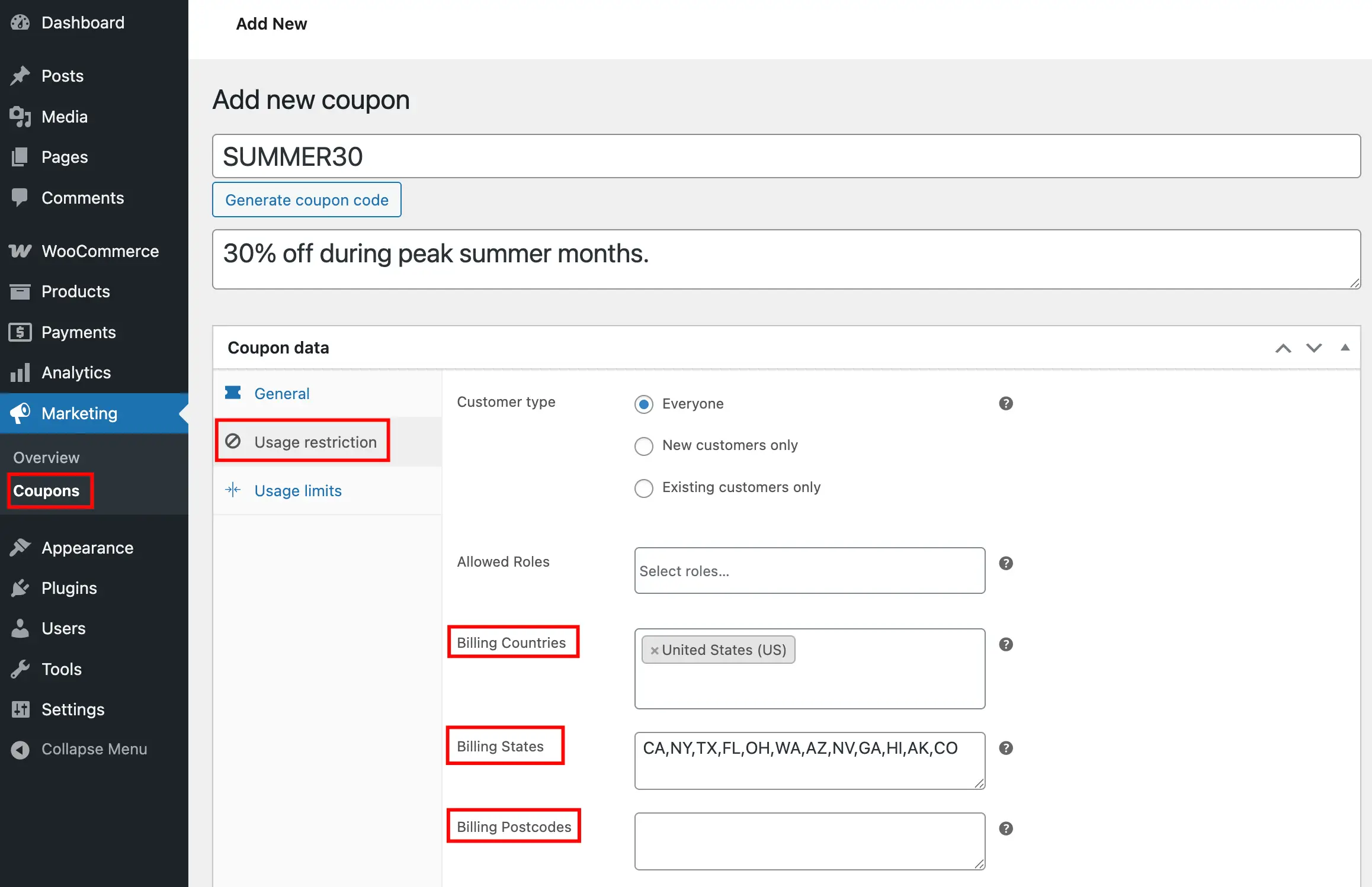Screen dimensions: 1372x887
Task: Select the Everyone radio button
Action: (x=643, y=404)
